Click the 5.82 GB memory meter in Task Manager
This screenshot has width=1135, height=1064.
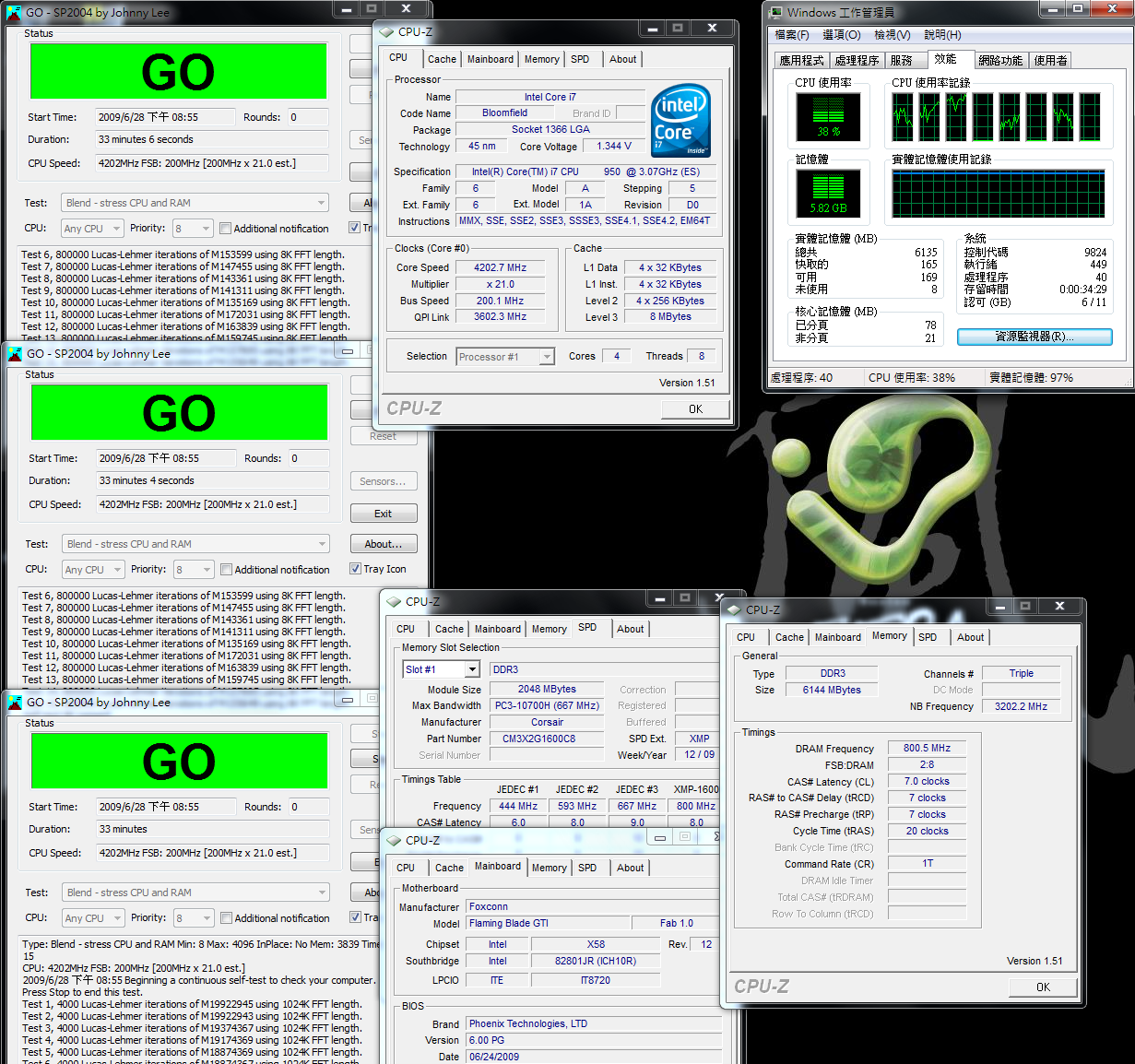click(x=828, y=194)
